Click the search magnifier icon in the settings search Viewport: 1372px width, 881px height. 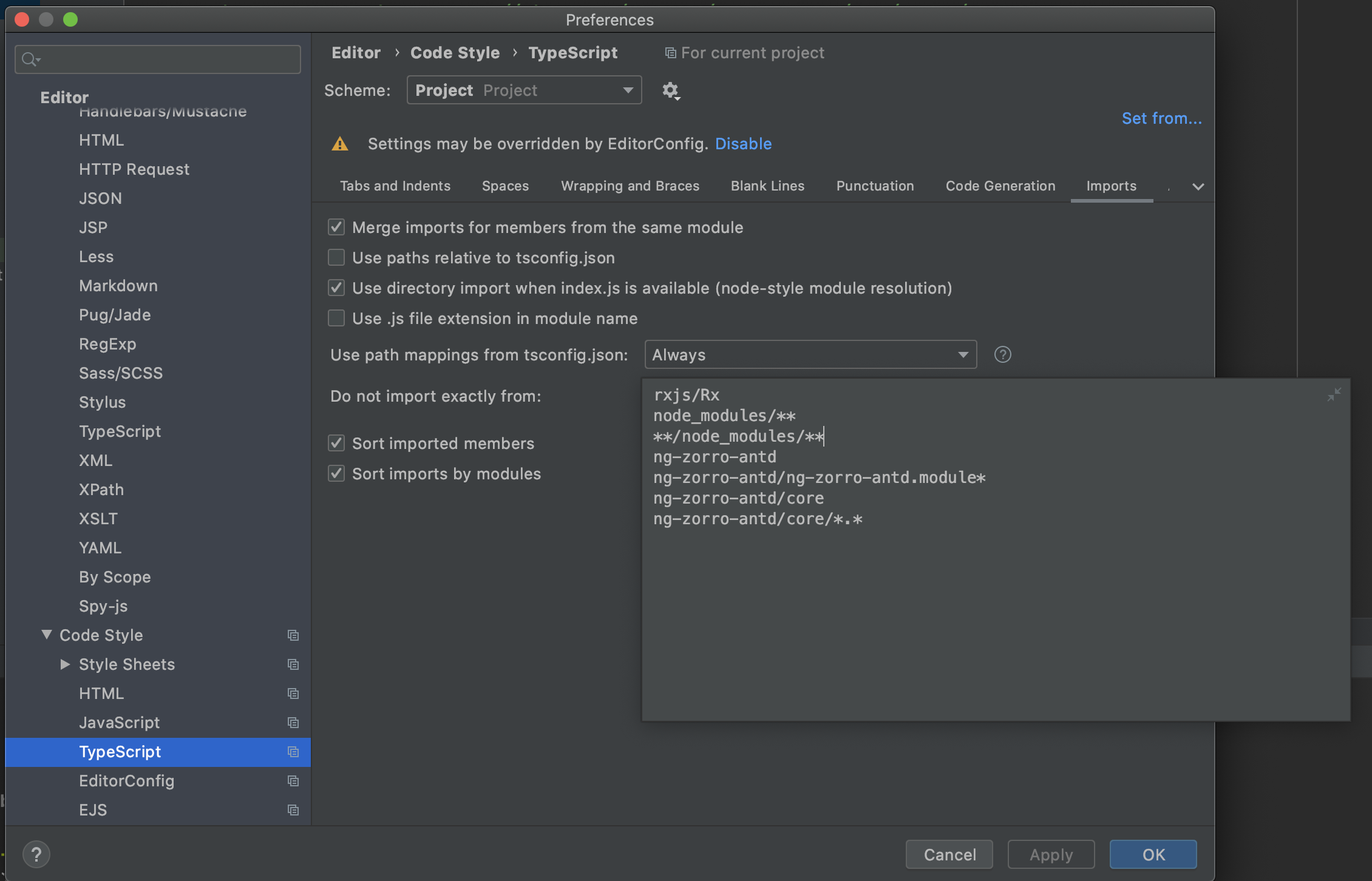click(29, 59)
